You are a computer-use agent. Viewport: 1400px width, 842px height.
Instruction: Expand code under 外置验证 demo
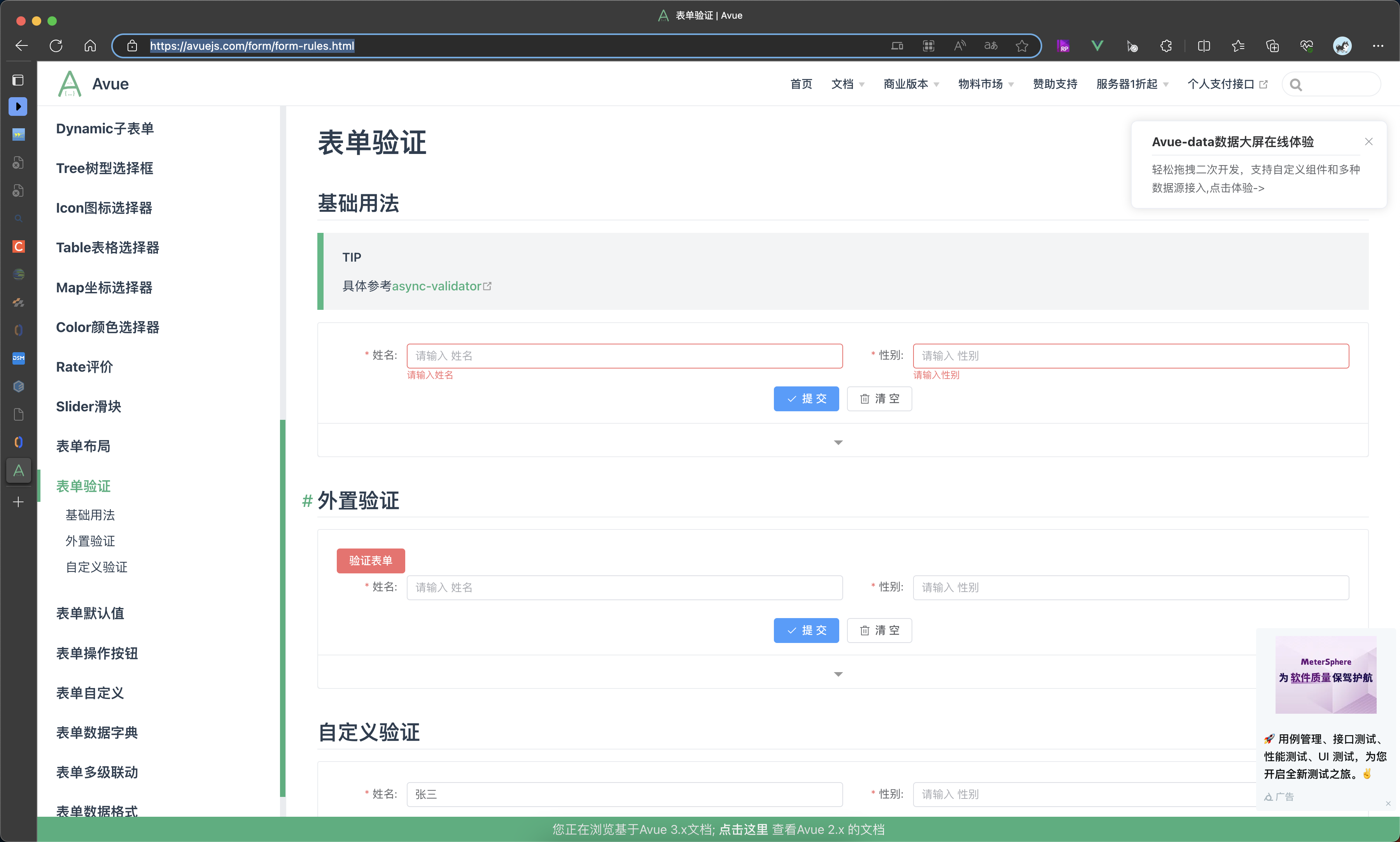[838, 674]
